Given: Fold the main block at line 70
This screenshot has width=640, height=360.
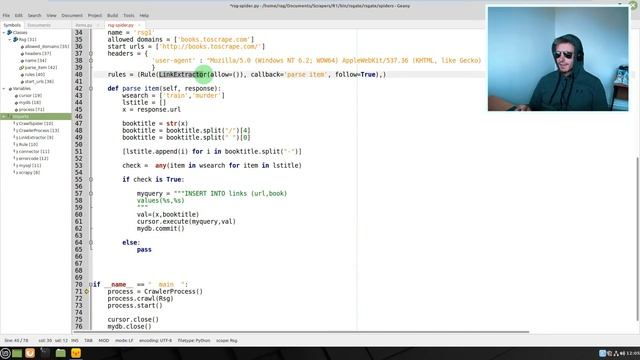Looking at the screenshot, I should (91, 284).
